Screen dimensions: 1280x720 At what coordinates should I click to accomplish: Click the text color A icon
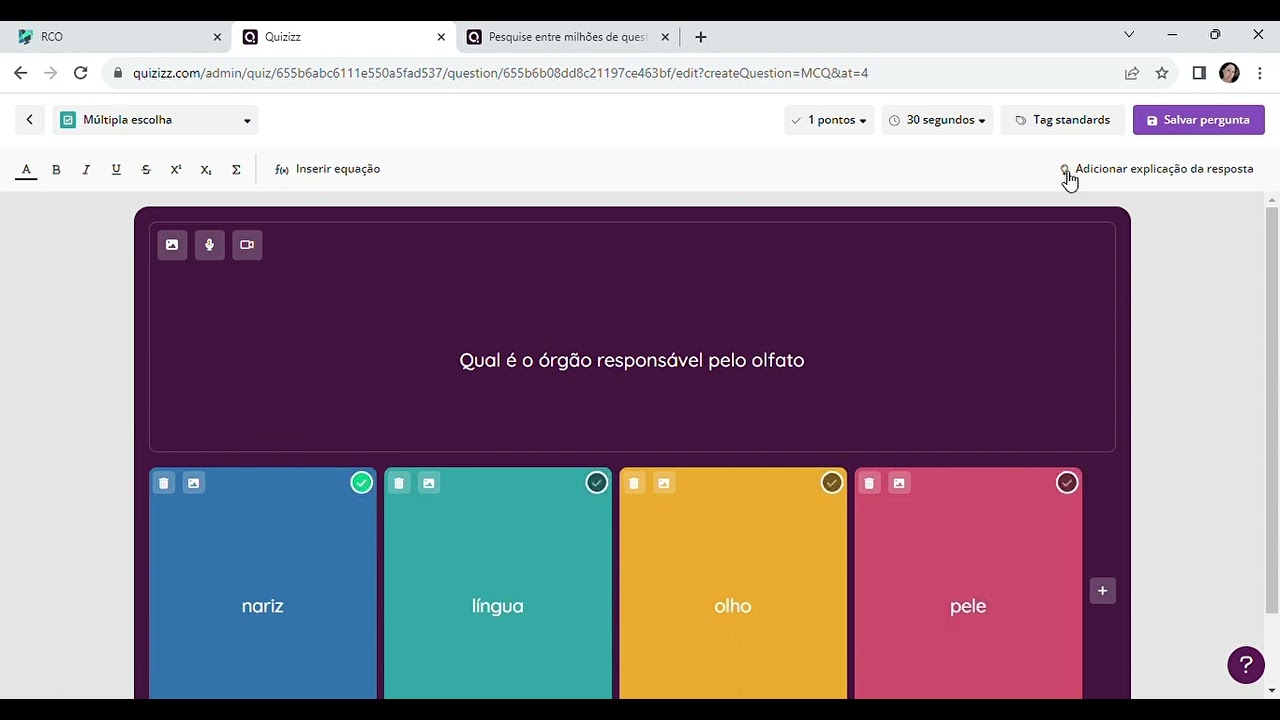(x=27, y=170)
